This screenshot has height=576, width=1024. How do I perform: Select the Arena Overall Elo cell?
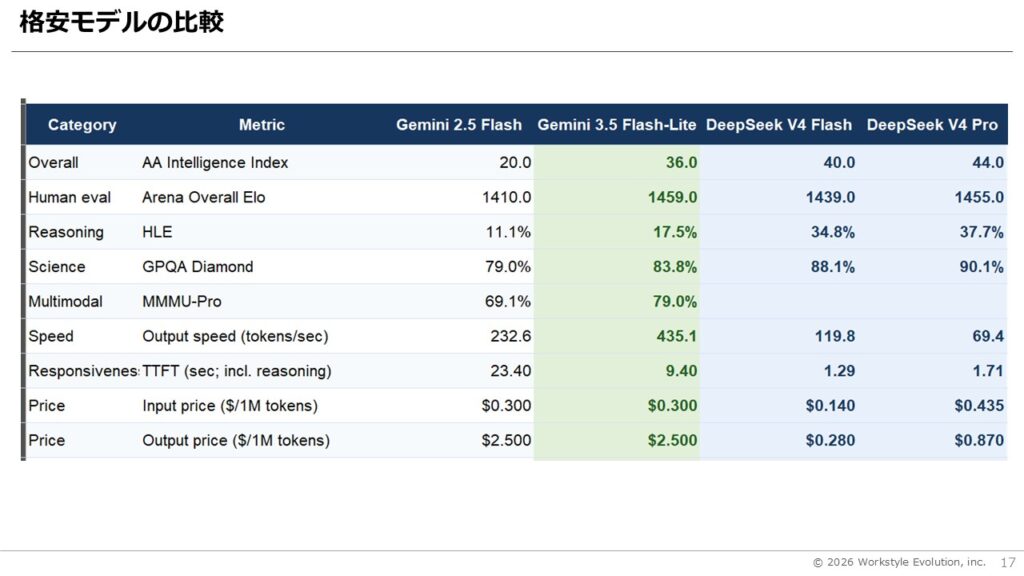[x=203, y=197]
